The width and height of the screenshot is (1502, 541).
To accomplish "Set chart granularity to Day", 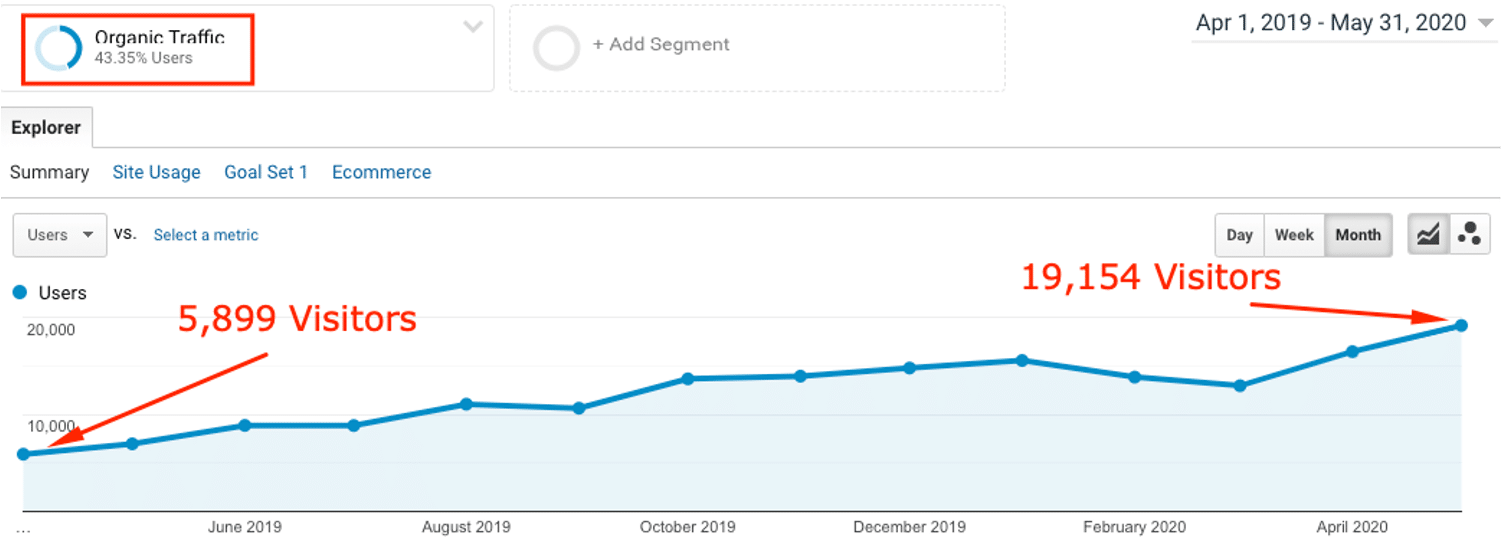I will 1239,235.
